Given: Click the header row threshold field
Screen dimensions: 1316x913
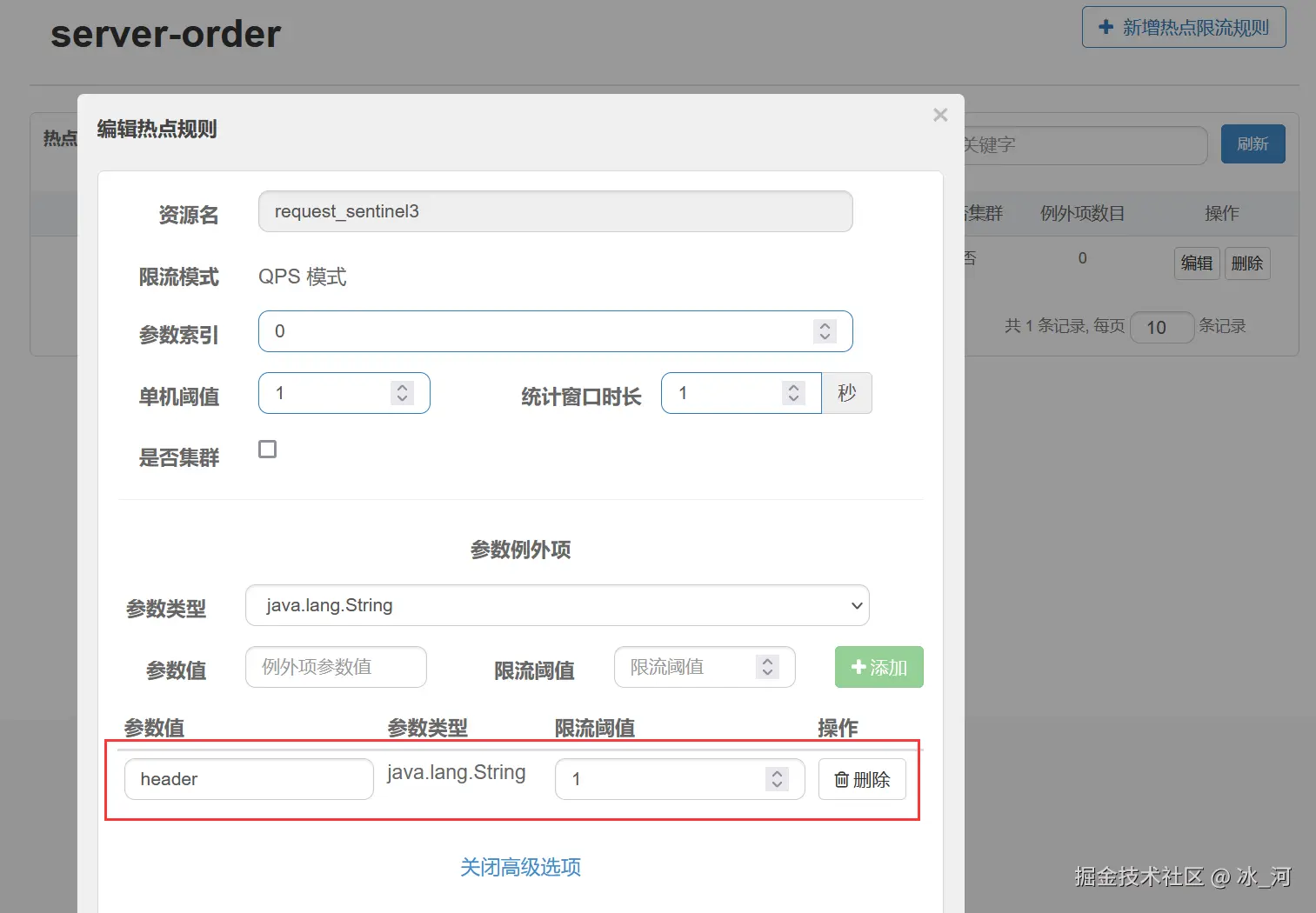Looking at the screenshot, I should tap(679, 779).
